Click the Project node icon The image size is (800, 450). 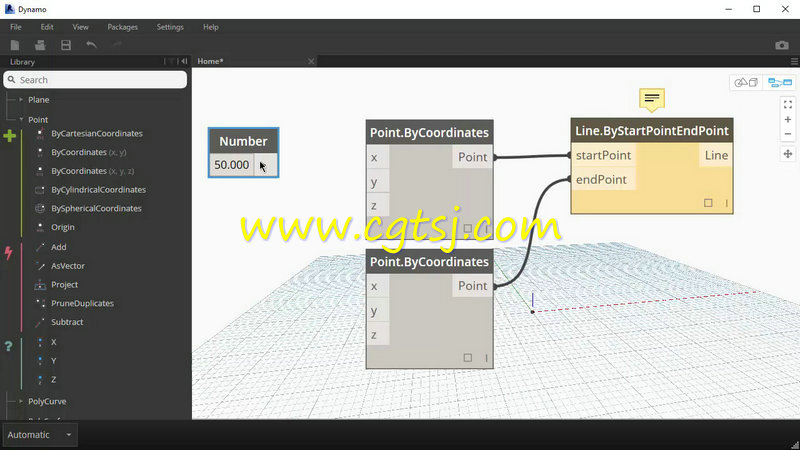[40, 285]
